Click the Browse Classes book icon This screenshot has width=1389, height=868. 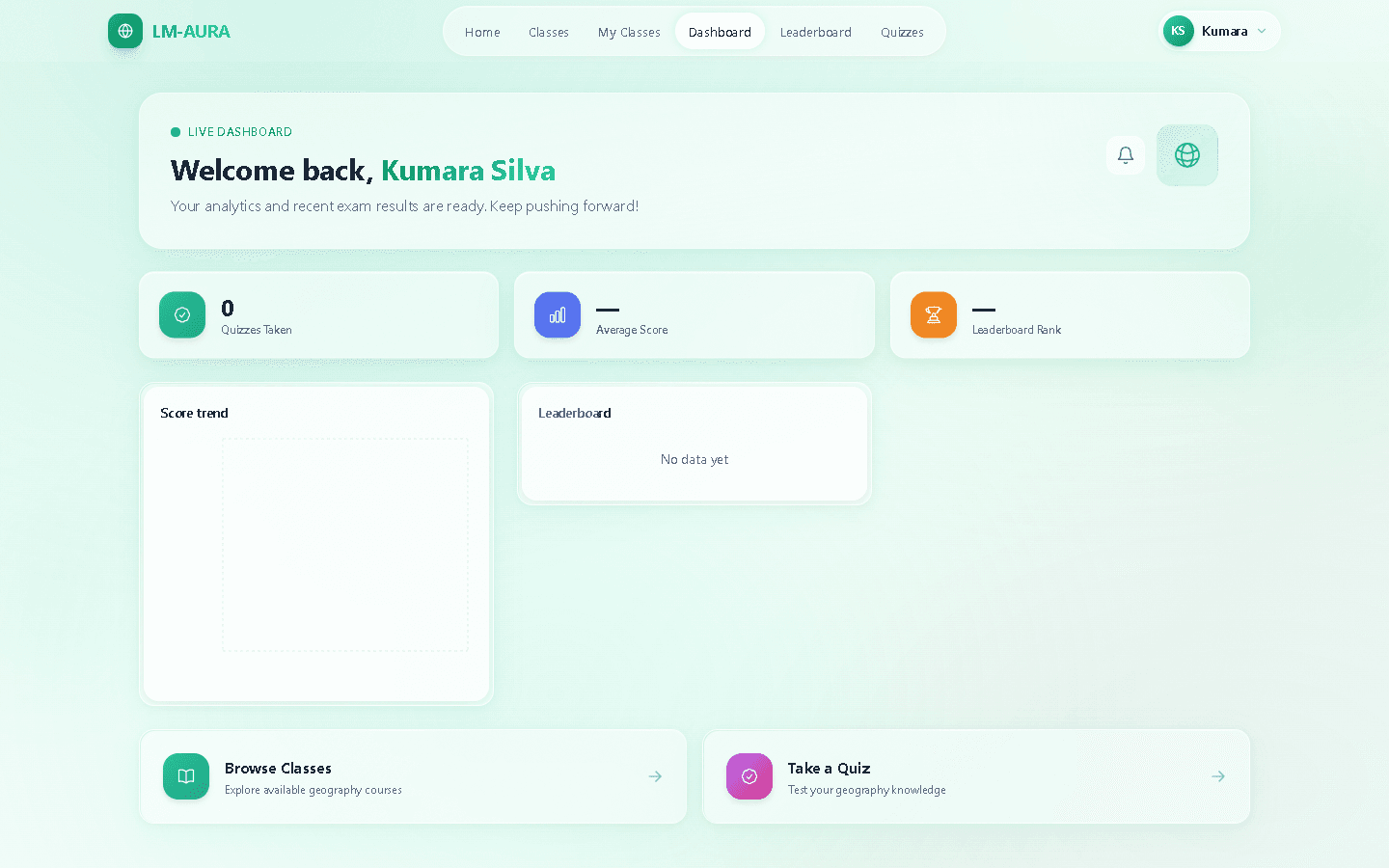pyautogui.click(x=186, y=776)
